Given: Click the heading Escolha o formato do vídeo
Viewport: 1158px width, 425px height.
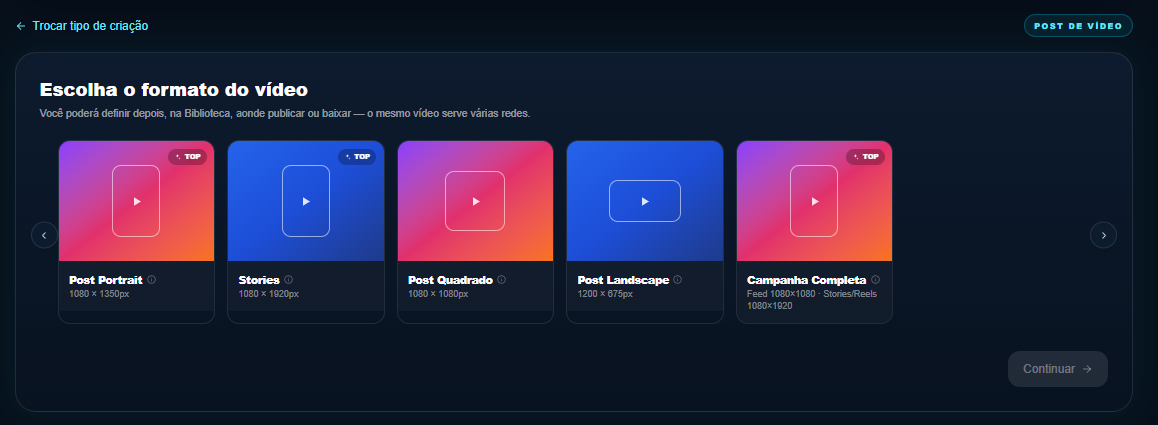Looking at the screenshot, I should pos(174,90).
